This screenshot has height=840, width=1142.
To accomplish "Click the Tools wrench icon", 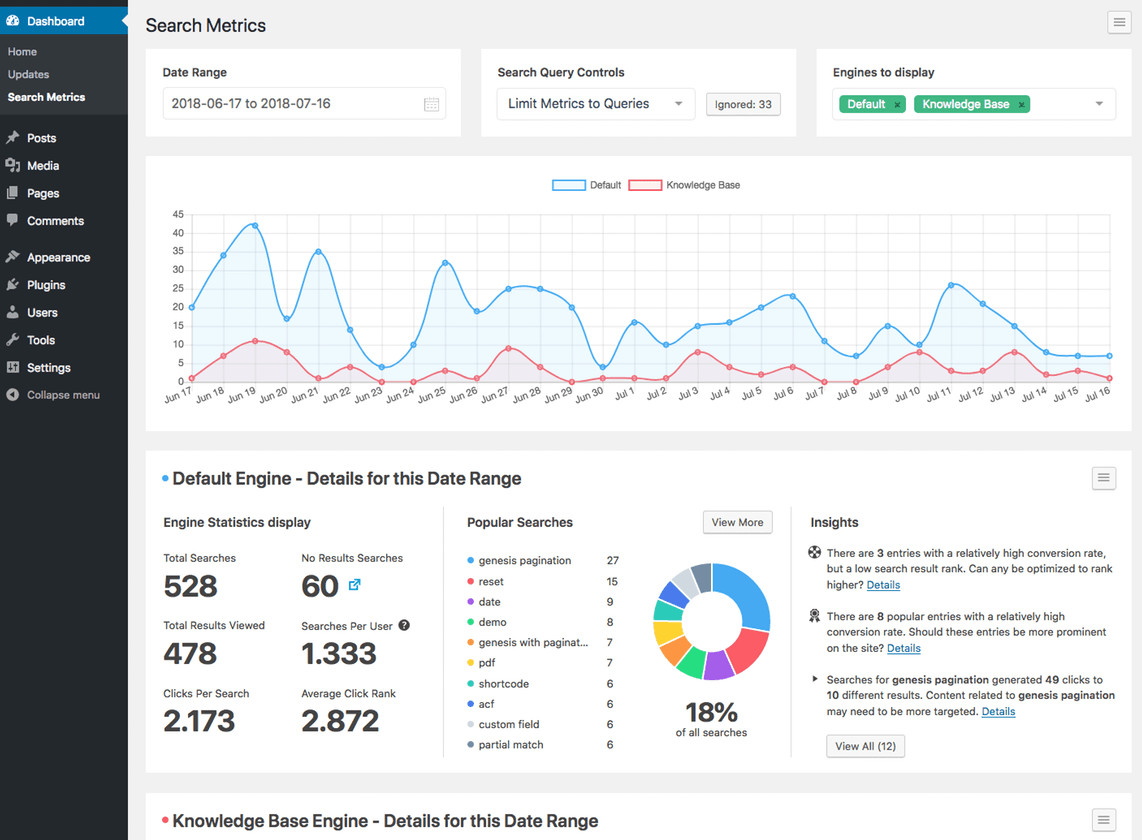I will pos(12,339).
